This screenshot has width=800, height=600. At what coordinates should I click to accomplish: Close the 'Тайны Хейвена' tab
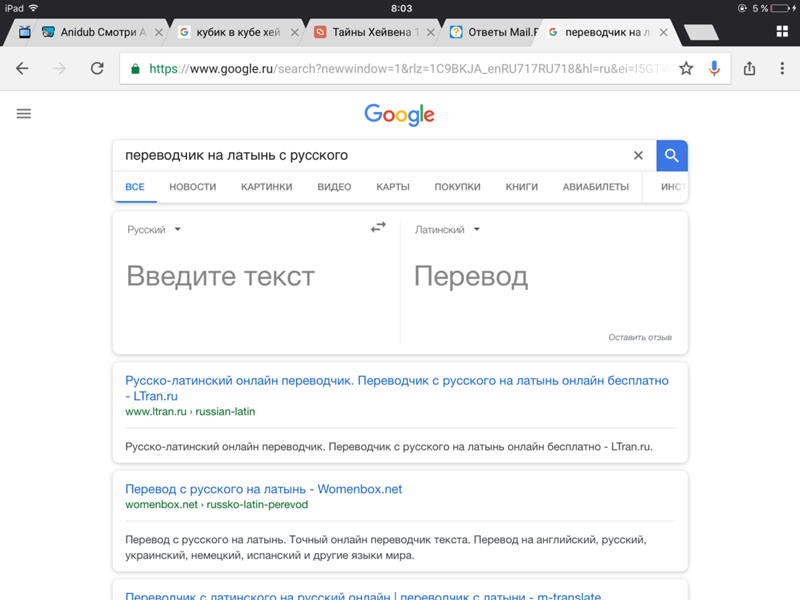[x=431, y=32]
